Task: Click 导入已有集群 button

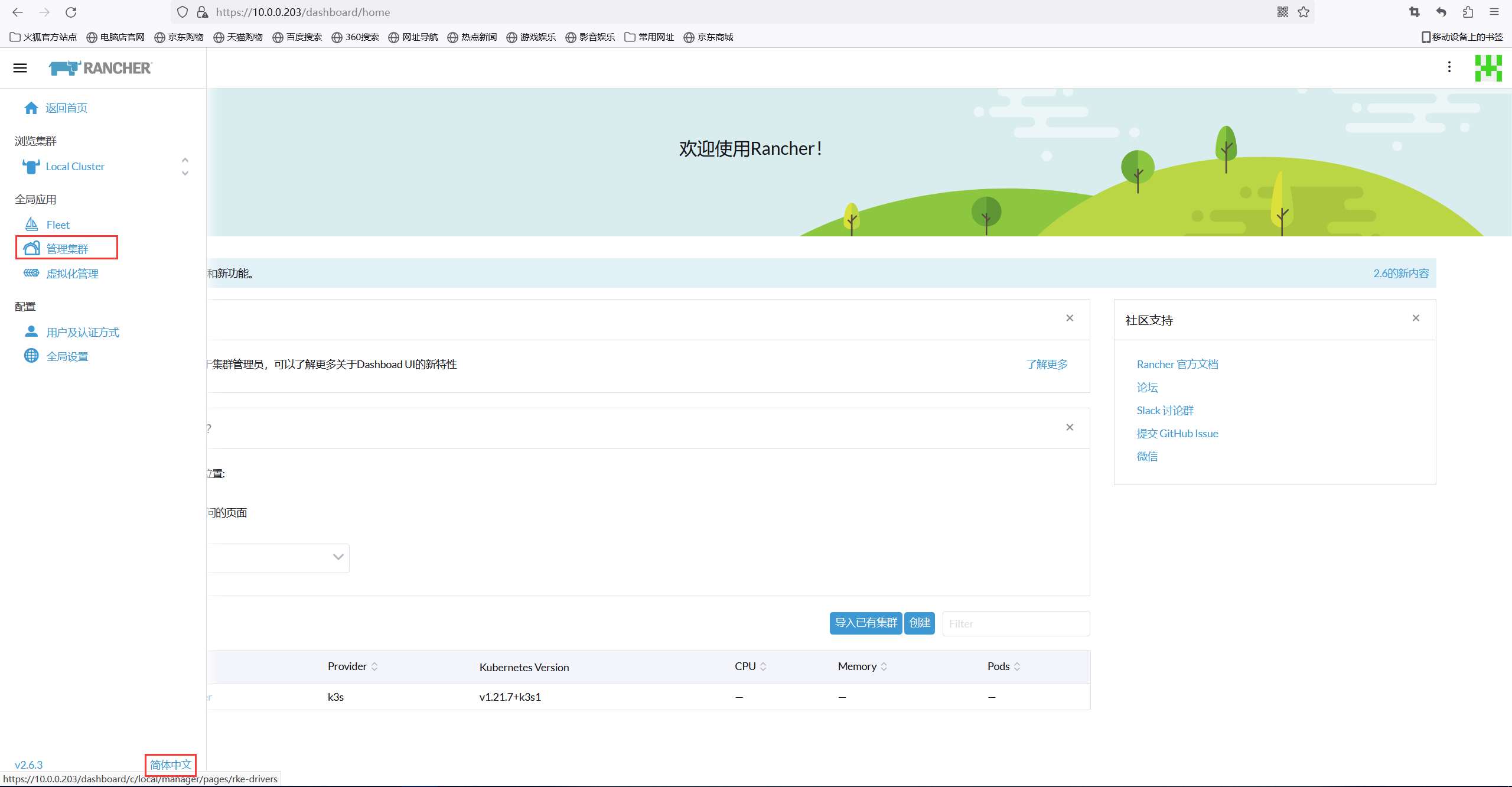Action: coord(866,623)
